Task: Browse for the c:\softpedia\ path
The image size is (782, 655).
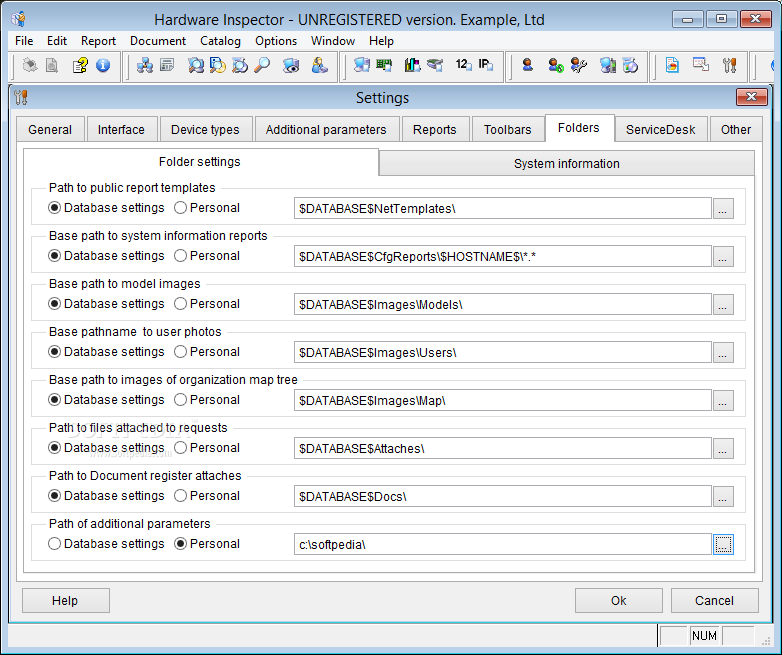Action: click(x=723, y=544)
